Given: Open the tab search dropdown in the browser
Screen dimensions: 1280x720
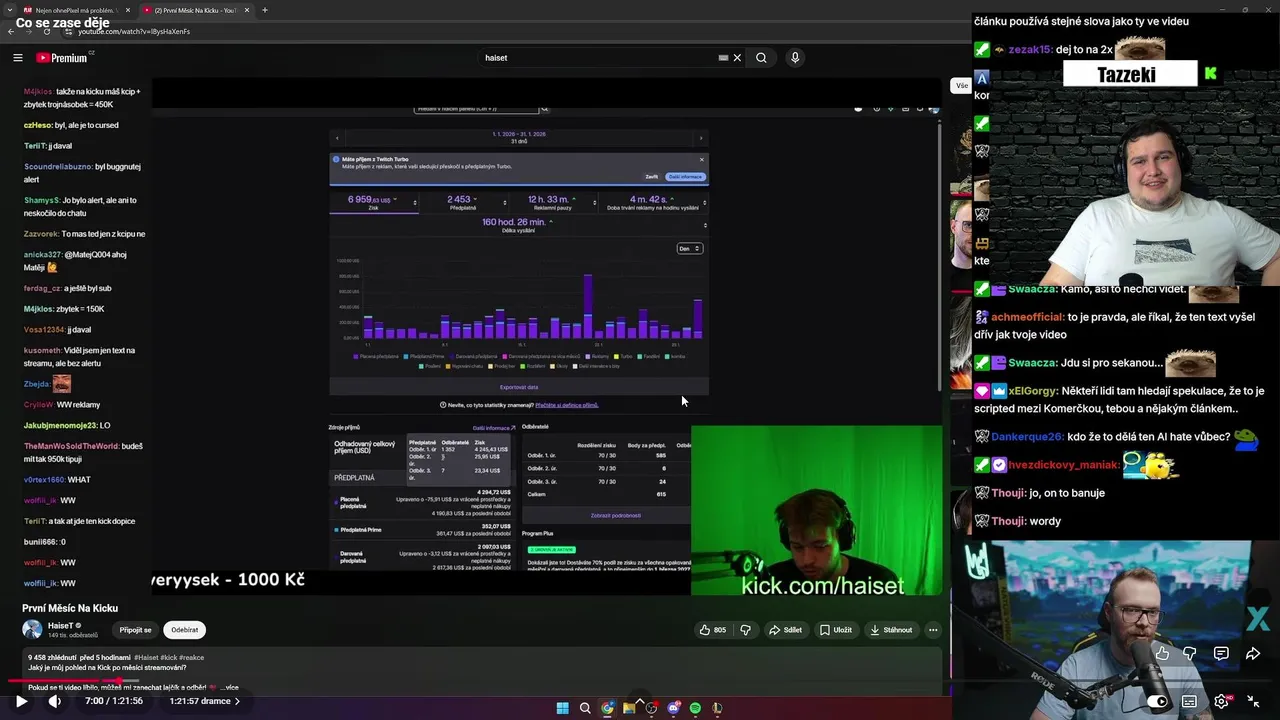Looking at the screenshot, I should click(x=9, y=10).
